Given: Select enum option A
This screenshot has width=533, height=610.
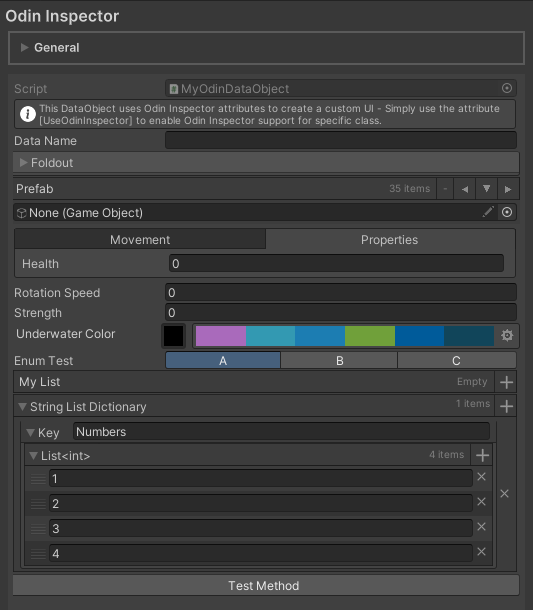Looking at the screenshot, I should [x=223, y=361].
